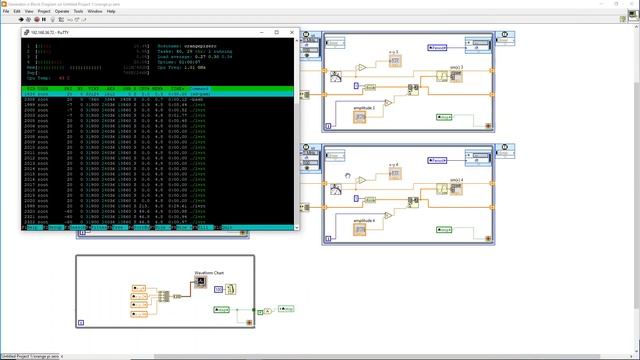640x360 pixels.
Task: Click the Step Out toolbar icon
Action: click(84, 20)
